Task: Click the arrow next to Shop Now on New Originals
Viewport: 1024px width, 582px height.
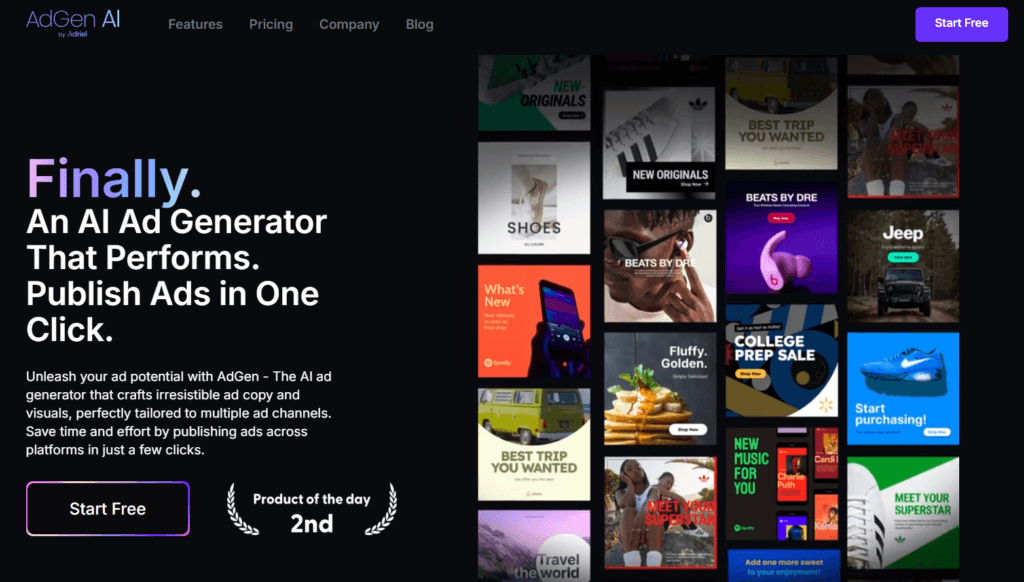Action: tap(706, 184)
